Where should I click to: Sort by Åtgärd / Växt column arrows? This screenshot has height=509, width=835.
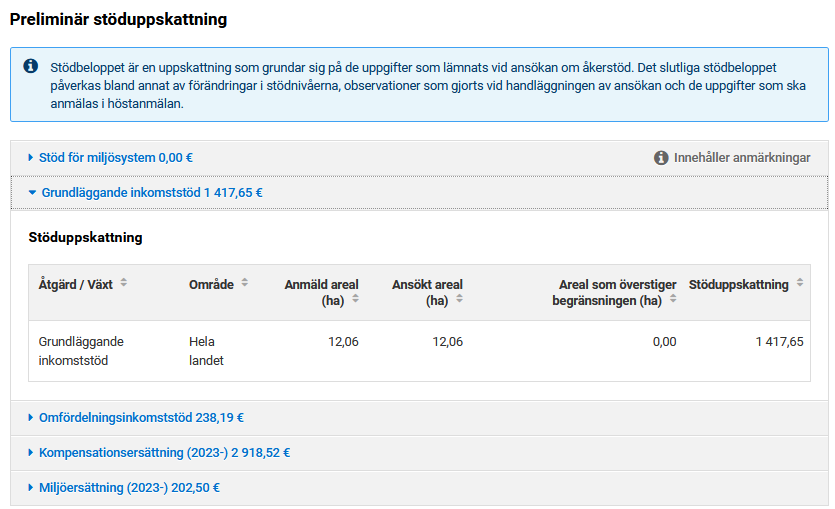point(124,283)
